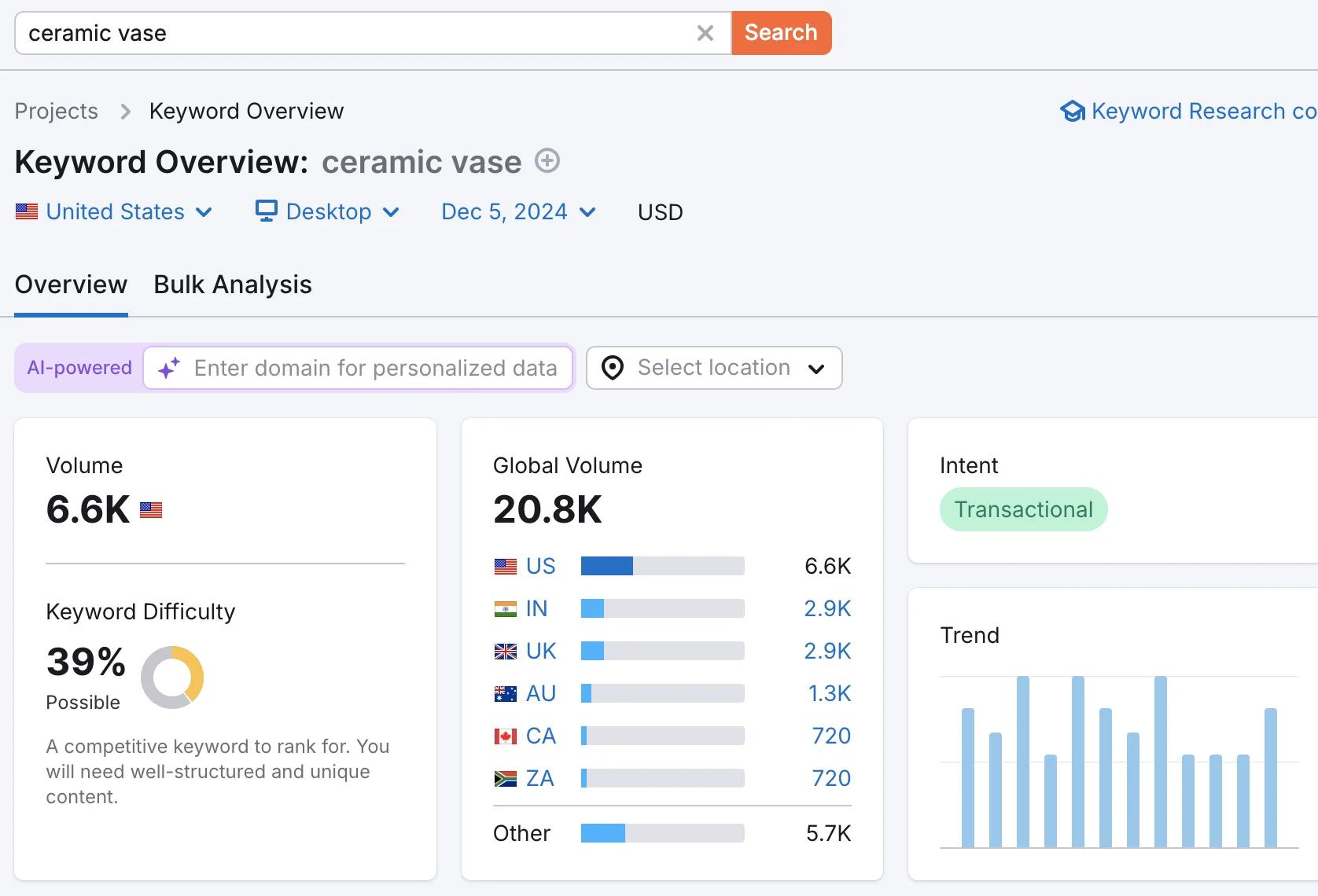Open the Select location dropdown
The width and height of the screenshot is (1318, 896).
coord(714,368)
